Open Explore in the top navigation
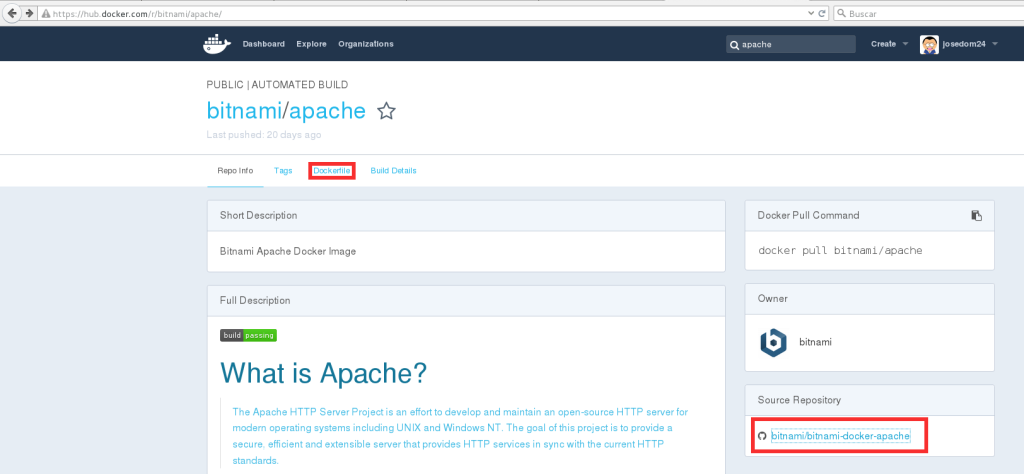 point(312,44)
